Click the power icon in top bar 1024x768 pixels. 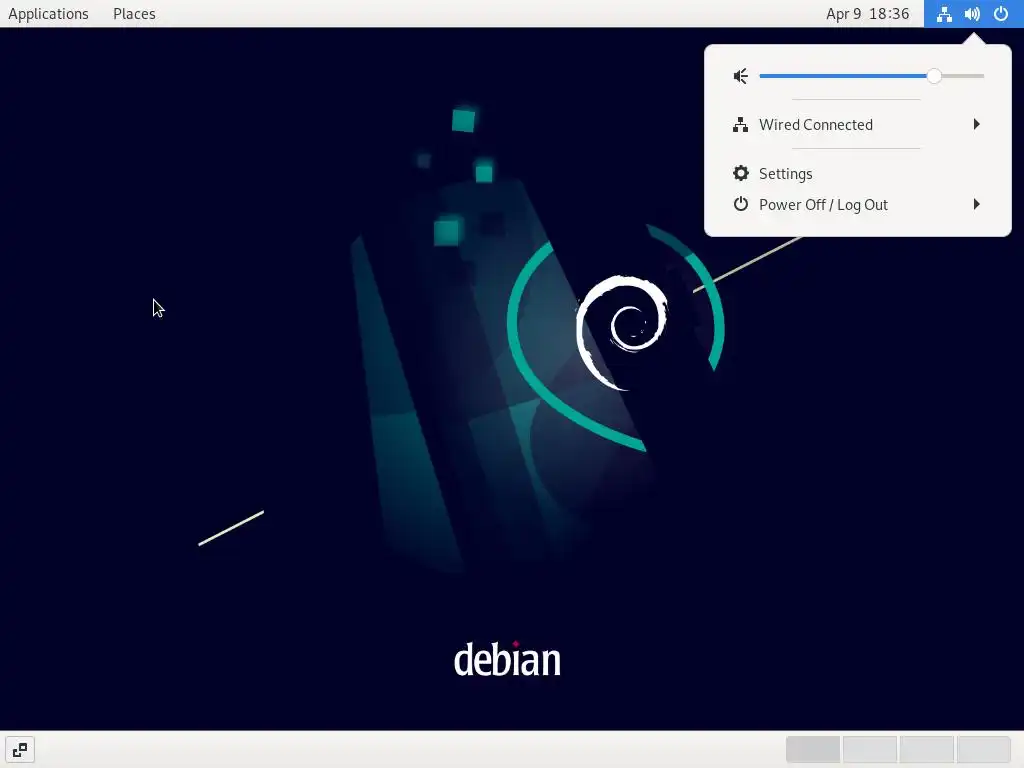[1000, 14]
